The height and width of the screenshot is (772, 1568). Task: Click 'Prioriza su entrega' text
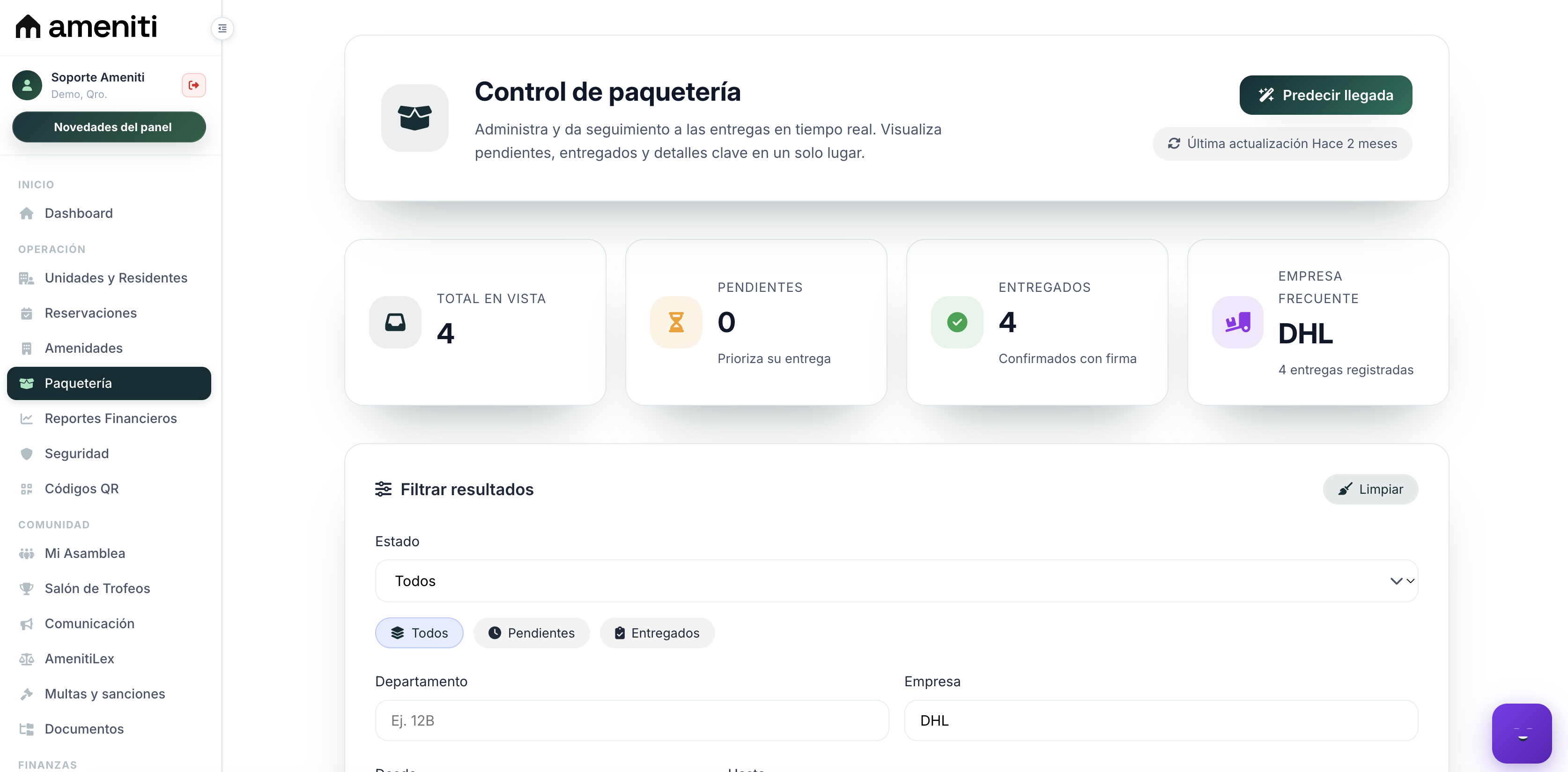tap(774, 359)
